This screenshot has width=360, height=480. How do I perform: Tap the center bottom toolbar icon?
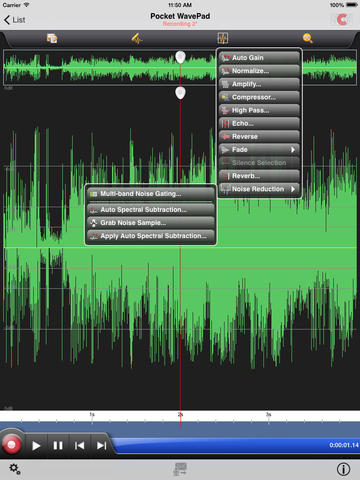(x=180, y=469)
